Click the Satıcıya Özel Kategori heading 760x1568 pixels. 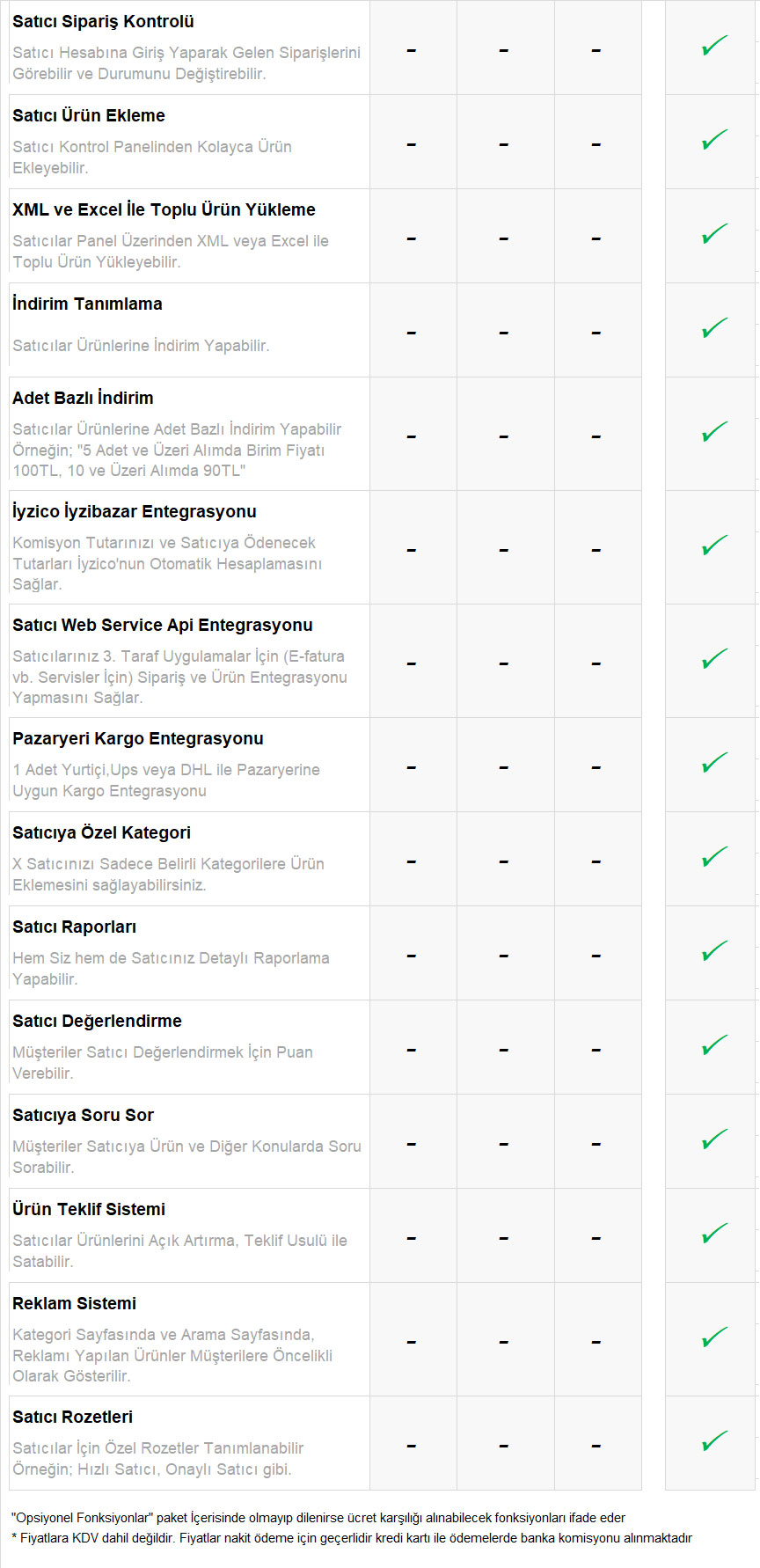click(x=101, y=832)
